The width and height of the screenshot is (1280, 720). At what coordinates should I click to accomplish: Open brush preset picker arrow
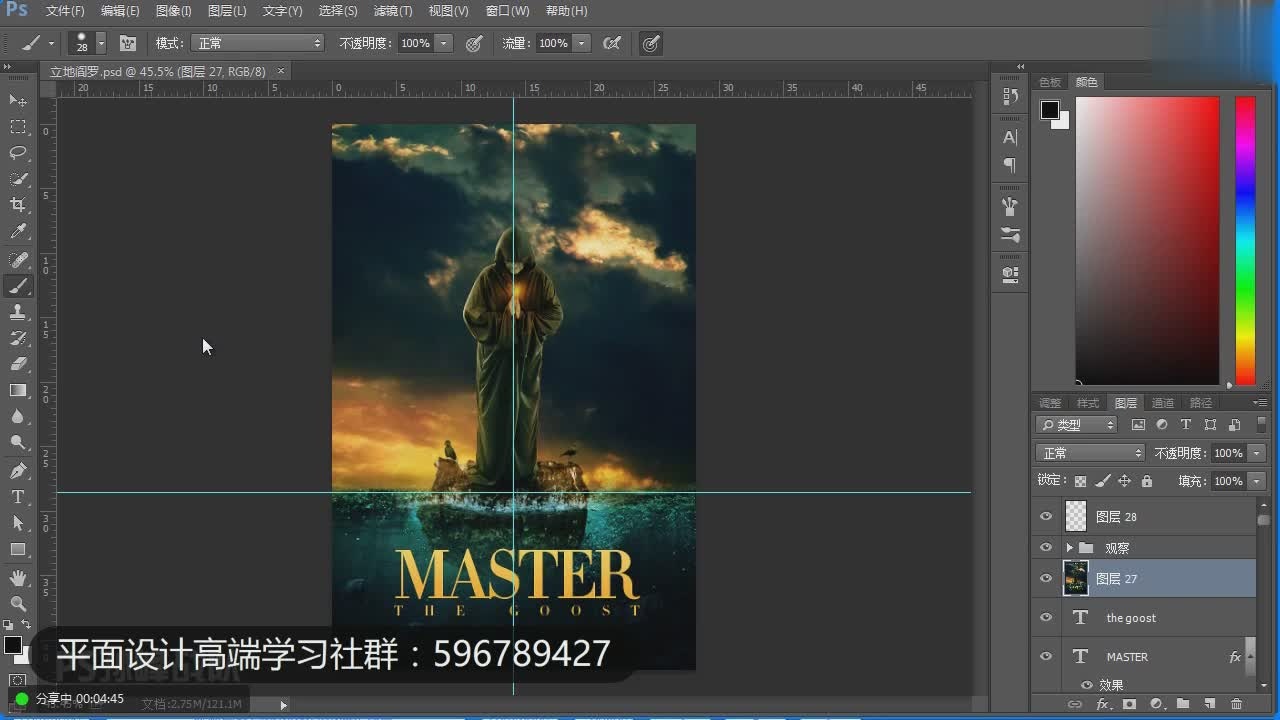coord(101,43)
